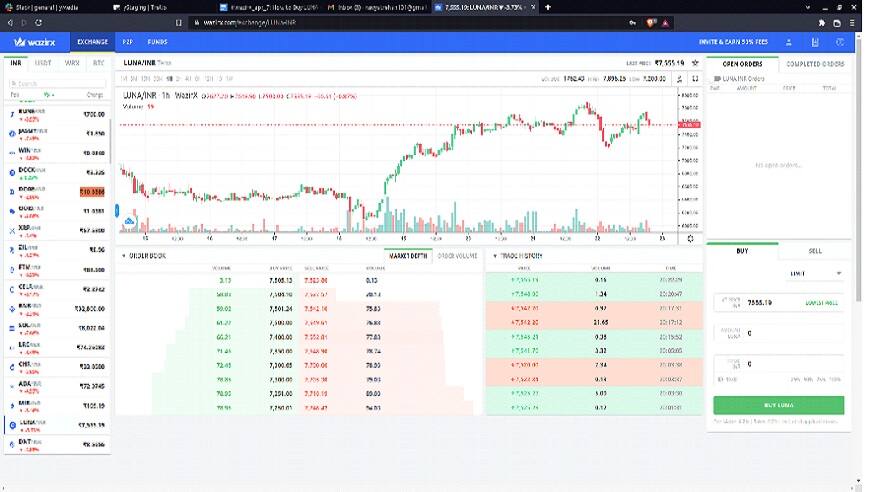Click the Amount LUNA input field
Screen dimensions: 875x492
(779, 333)
